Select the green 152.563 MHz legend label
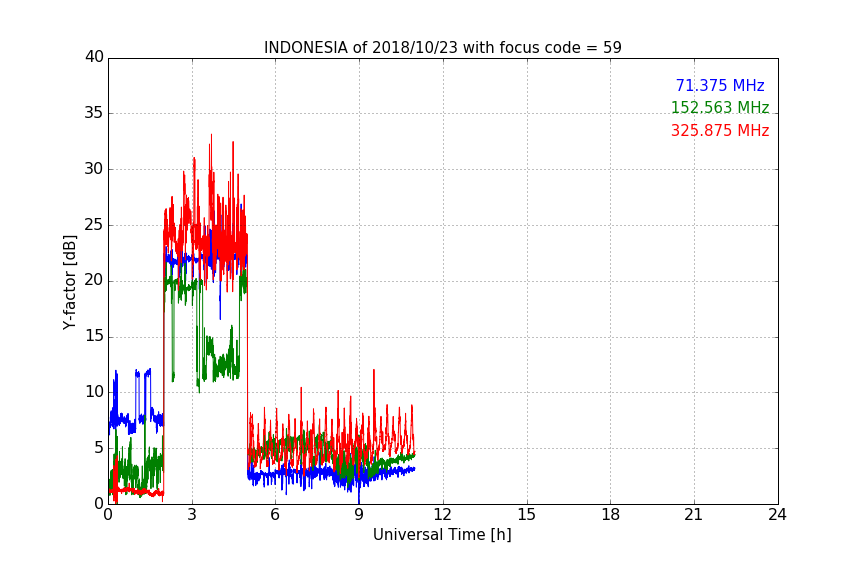The width and height of the screenshot is (864, 576). (x=720, y=107)
